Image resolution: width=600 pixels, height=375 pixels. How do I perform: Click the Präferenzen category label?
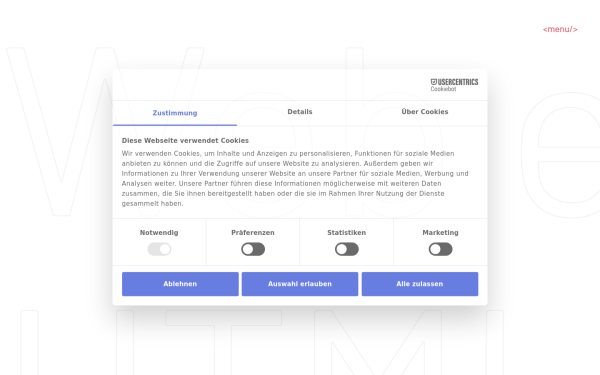pos(253,233)
